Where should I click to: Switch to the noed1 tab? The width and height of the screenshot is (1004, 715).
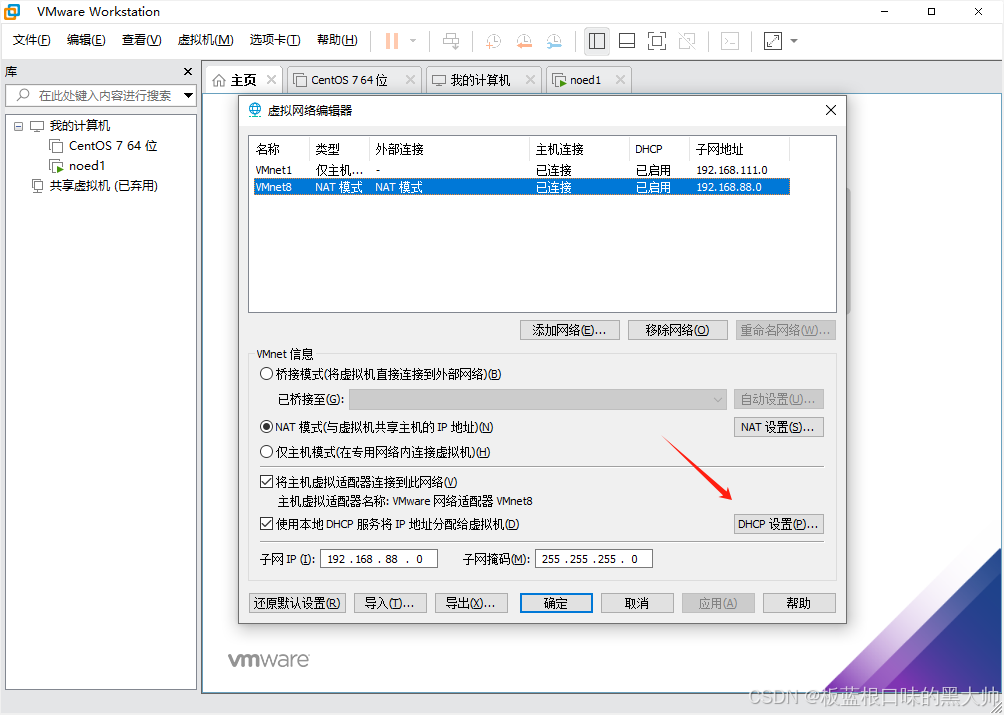[x=585, y=80]
